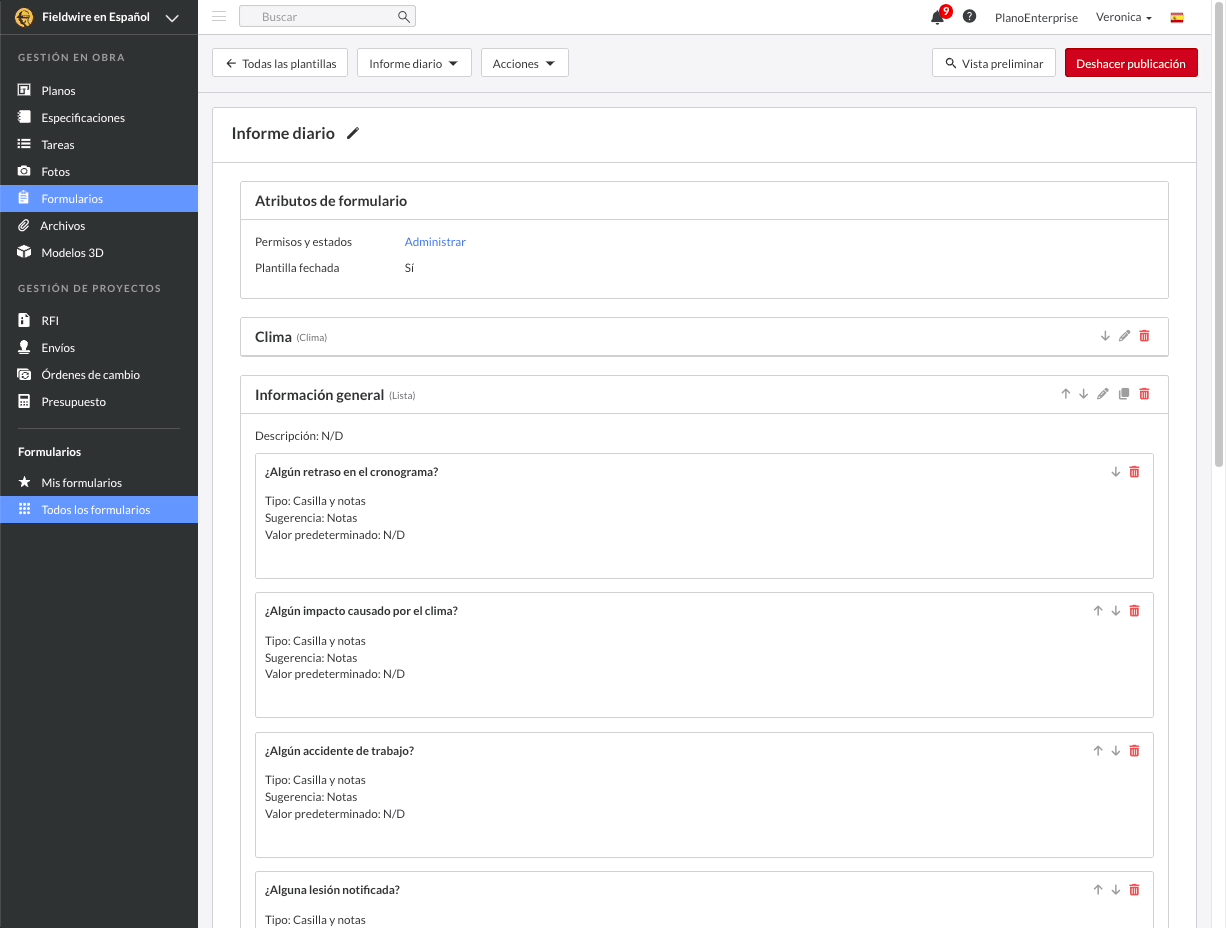Click the 'Atributos de formulario' heading
The width and height of the screenshot is (1226, 928).
[331, 201]
